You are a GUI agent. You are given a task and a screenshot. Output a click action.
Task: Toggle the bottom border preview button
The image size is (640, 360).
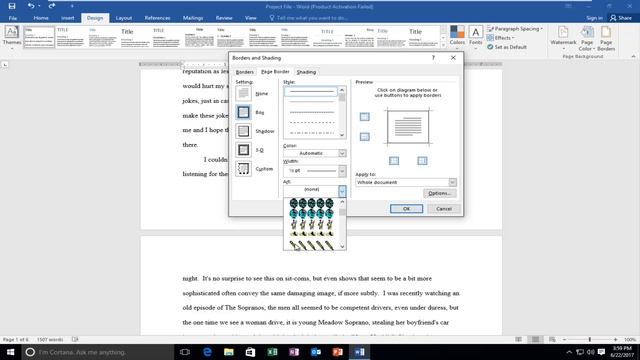pyautogui.click(x=364, y=136)
